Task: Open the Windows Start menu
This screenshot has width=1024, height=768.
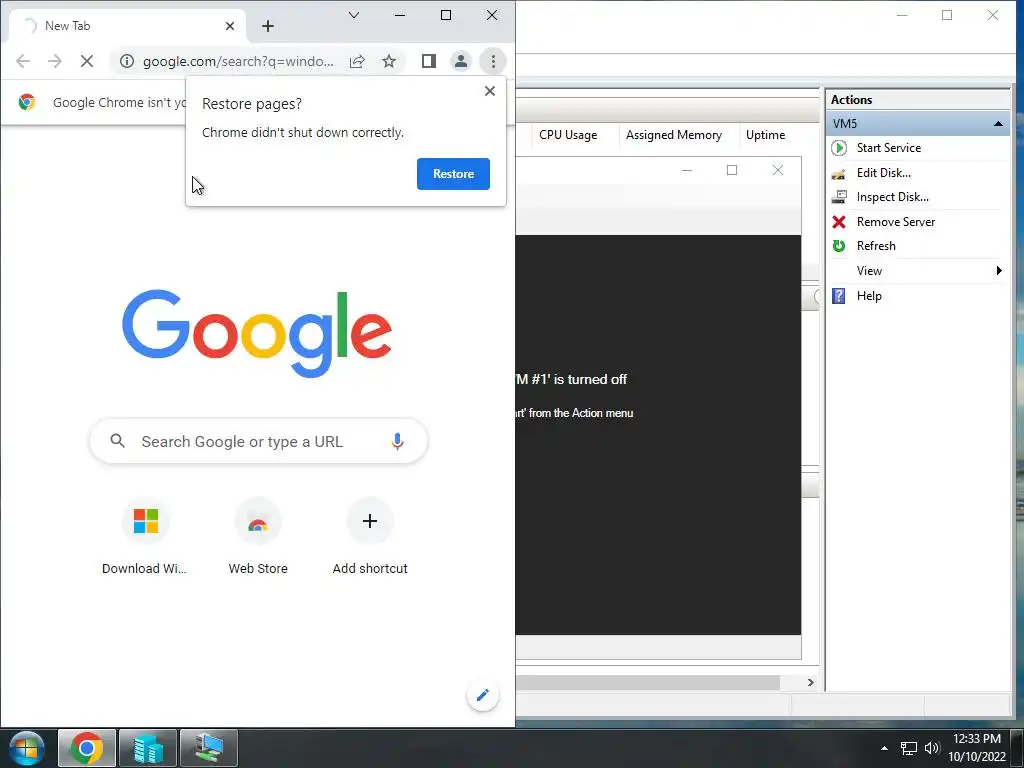Action: (x=27, y=748)
